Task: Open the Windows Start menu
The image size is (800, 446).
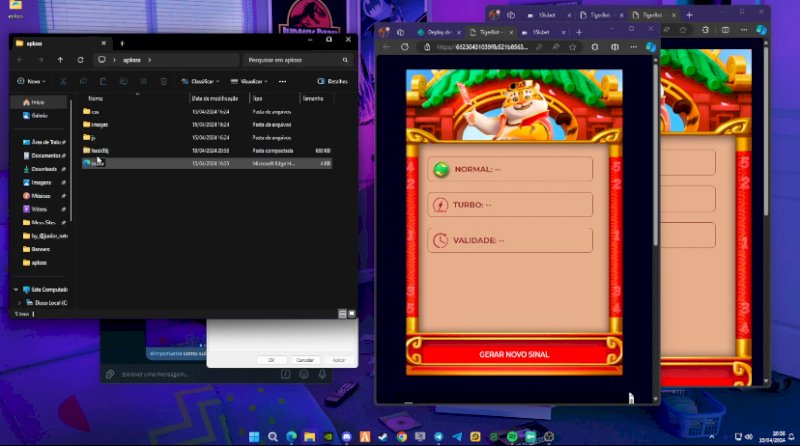Action: (253, 437)
